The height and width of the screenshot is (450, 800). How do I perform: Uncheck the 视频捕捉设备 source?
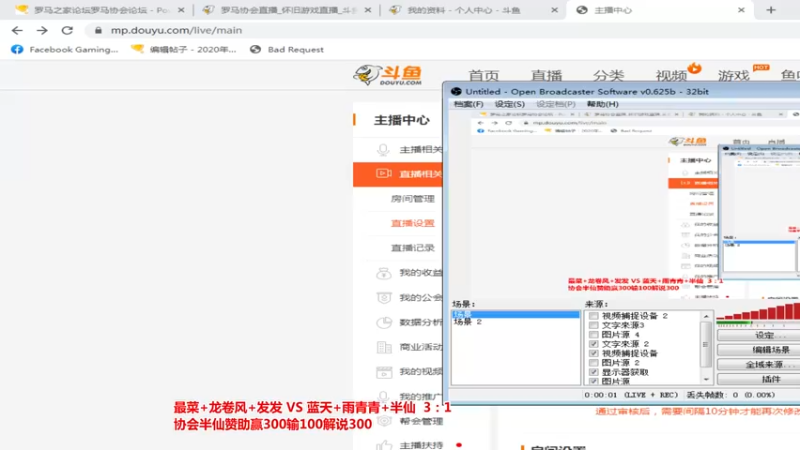click(593, 353)
